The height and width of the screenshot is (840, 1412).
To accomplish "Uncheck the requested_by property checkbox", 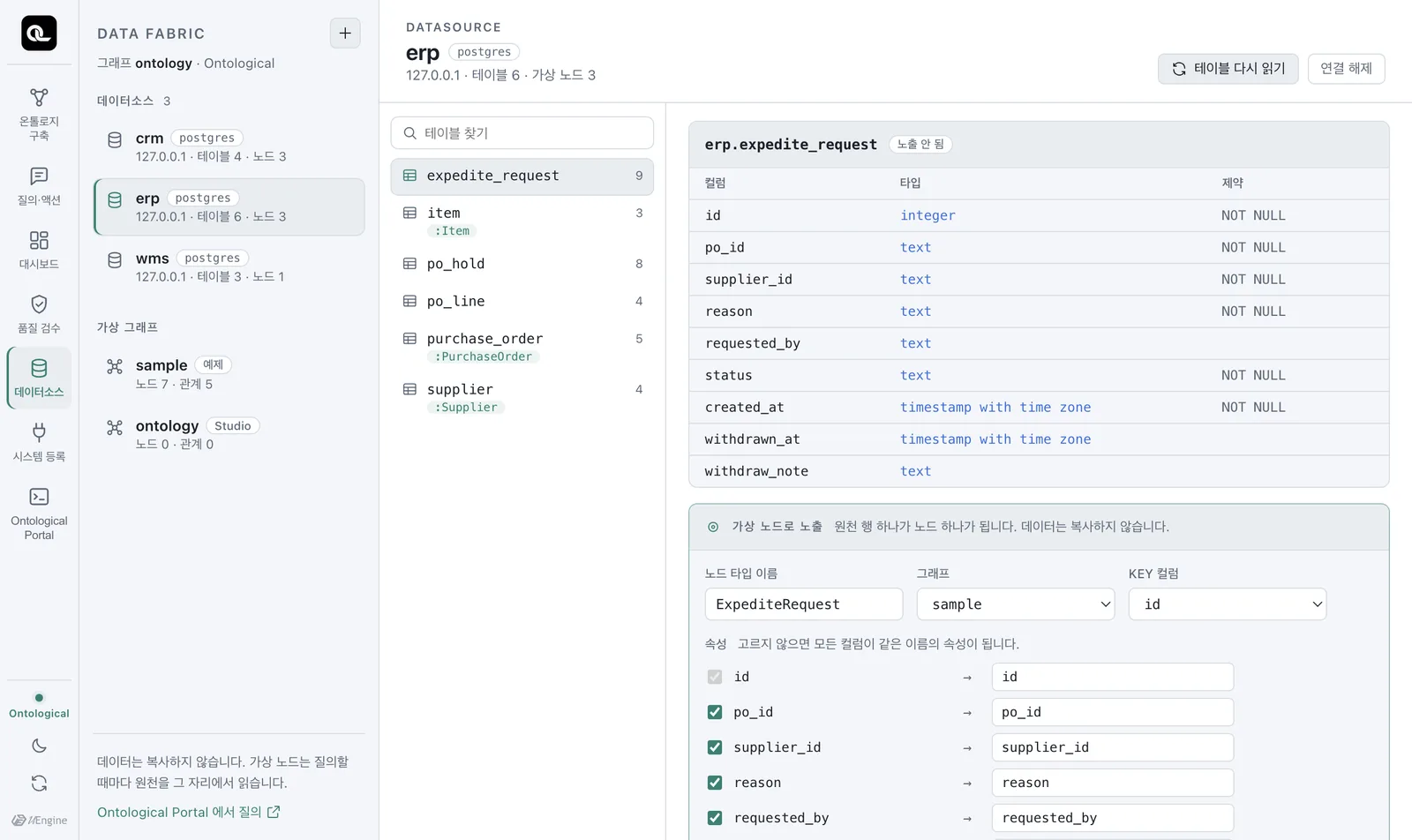I will coord(715,818).
